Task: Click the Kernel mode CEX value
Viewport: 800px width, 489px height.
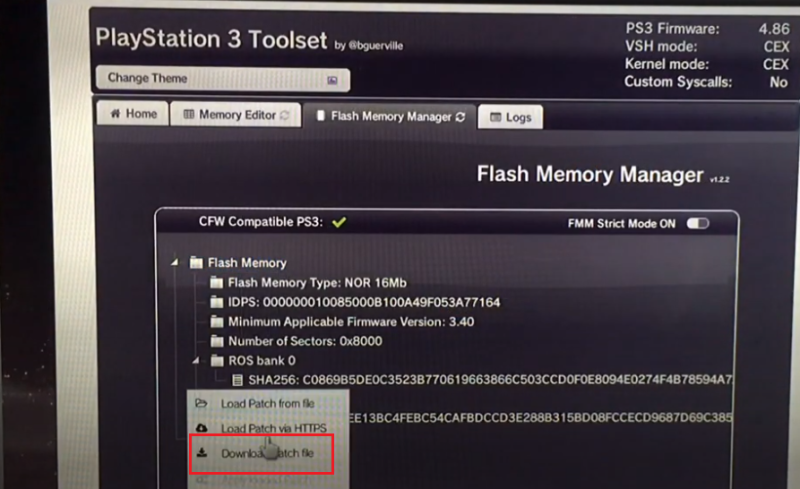Action: (x=776, y=64)
